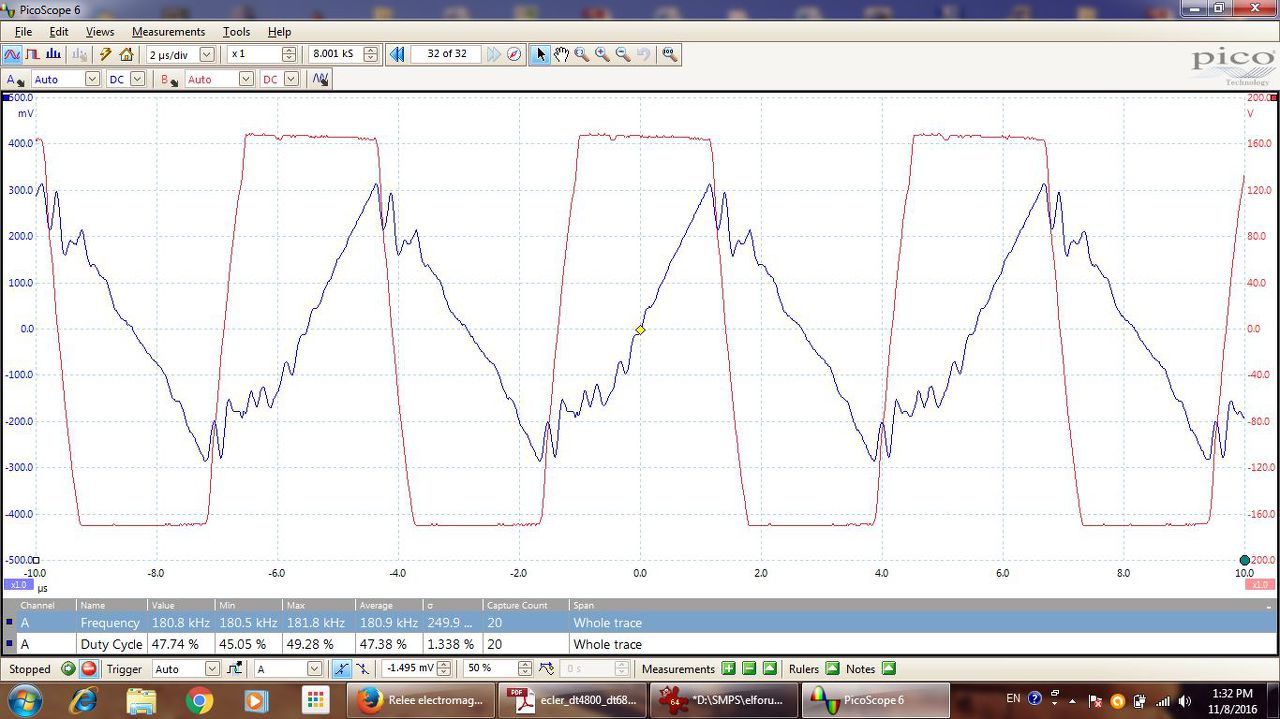Open Math Channels icon

tap(320, 79)
